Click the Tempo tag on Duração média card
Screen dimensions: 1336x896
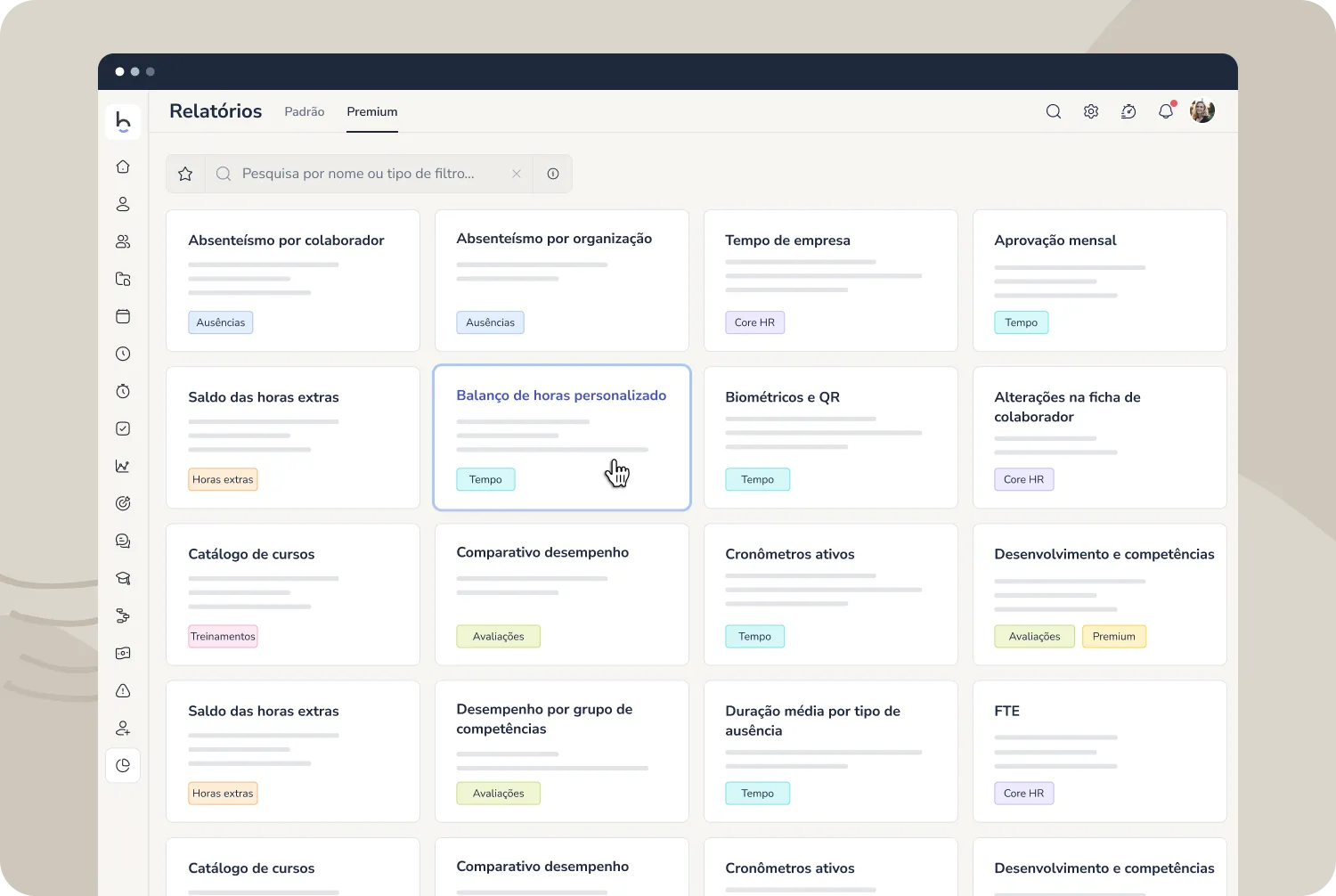click(x=758, y=793)
